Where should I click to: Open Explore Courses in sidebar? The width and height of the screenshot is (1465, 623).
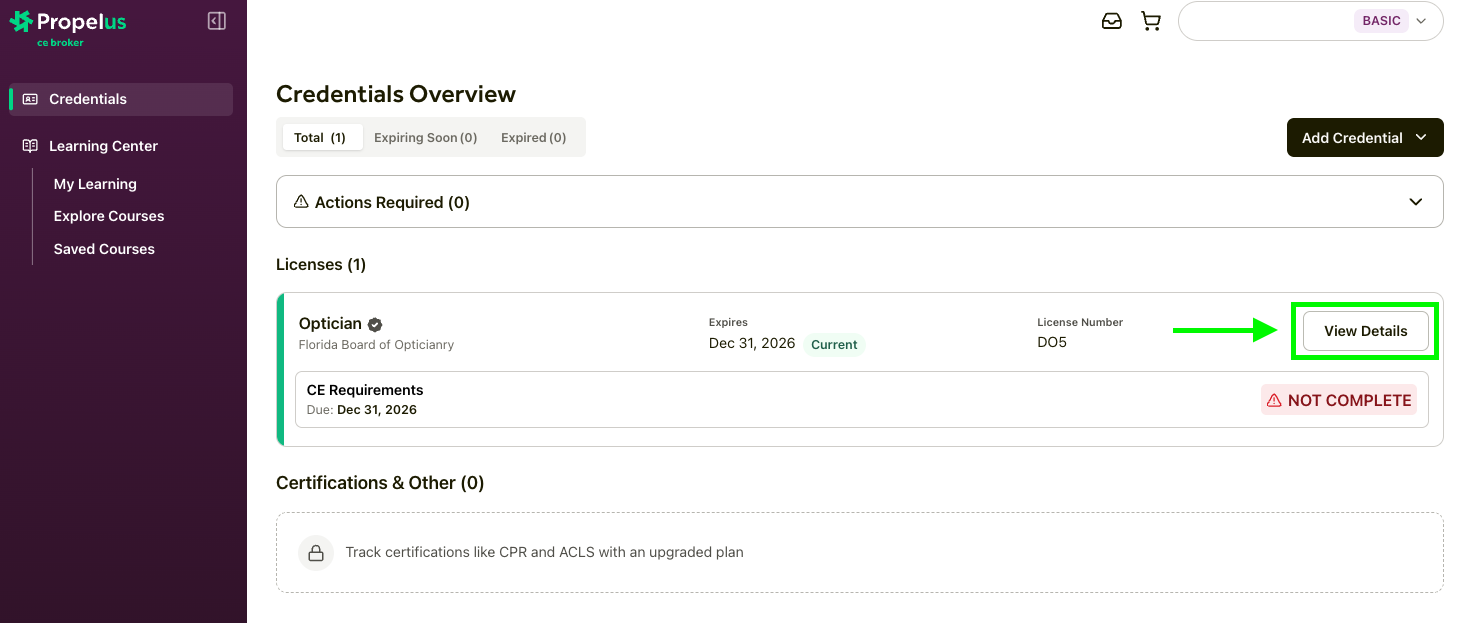(109, 216)
